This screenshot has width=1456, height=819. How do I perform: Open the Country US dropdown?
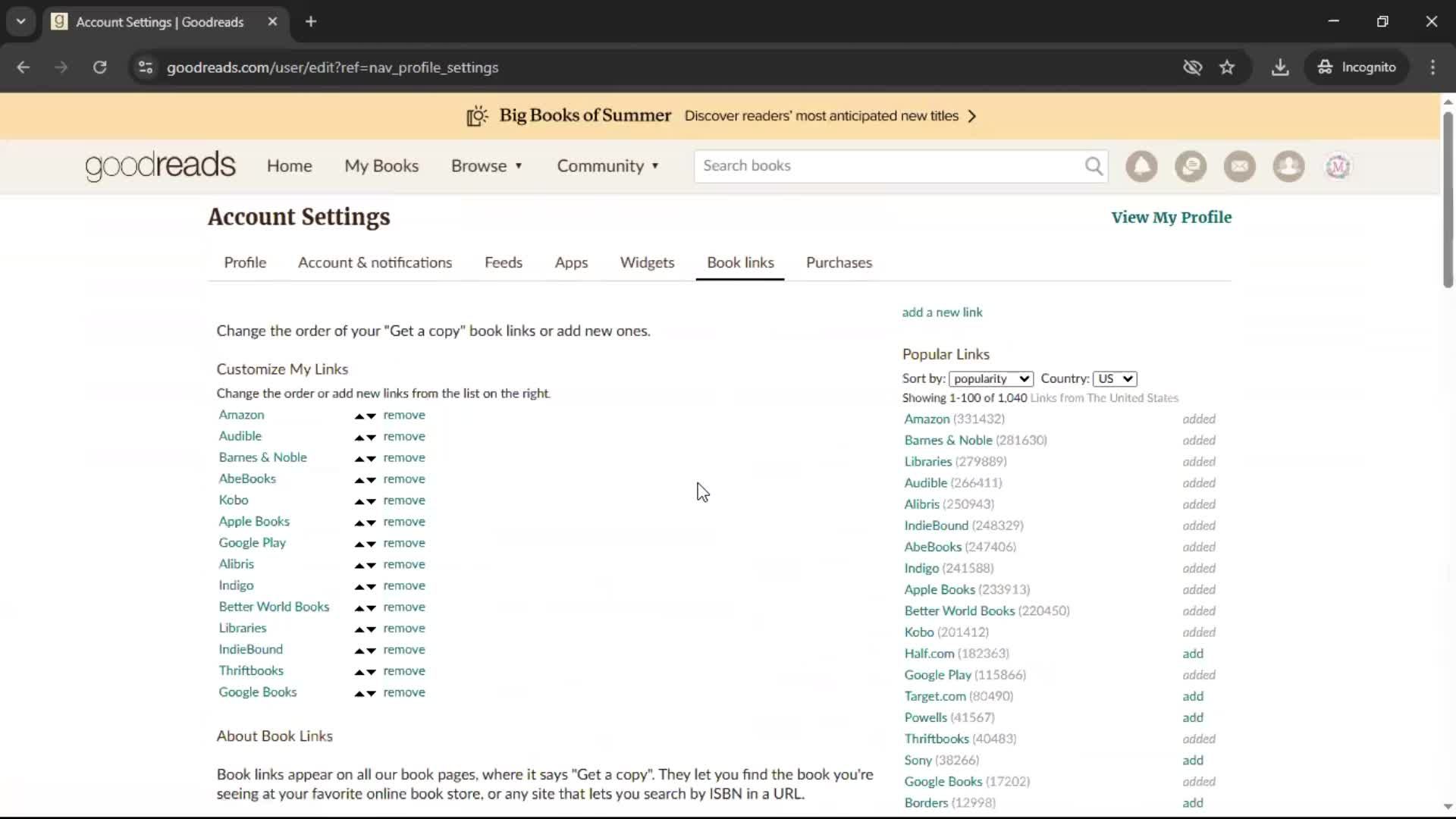coord(1115,379)
